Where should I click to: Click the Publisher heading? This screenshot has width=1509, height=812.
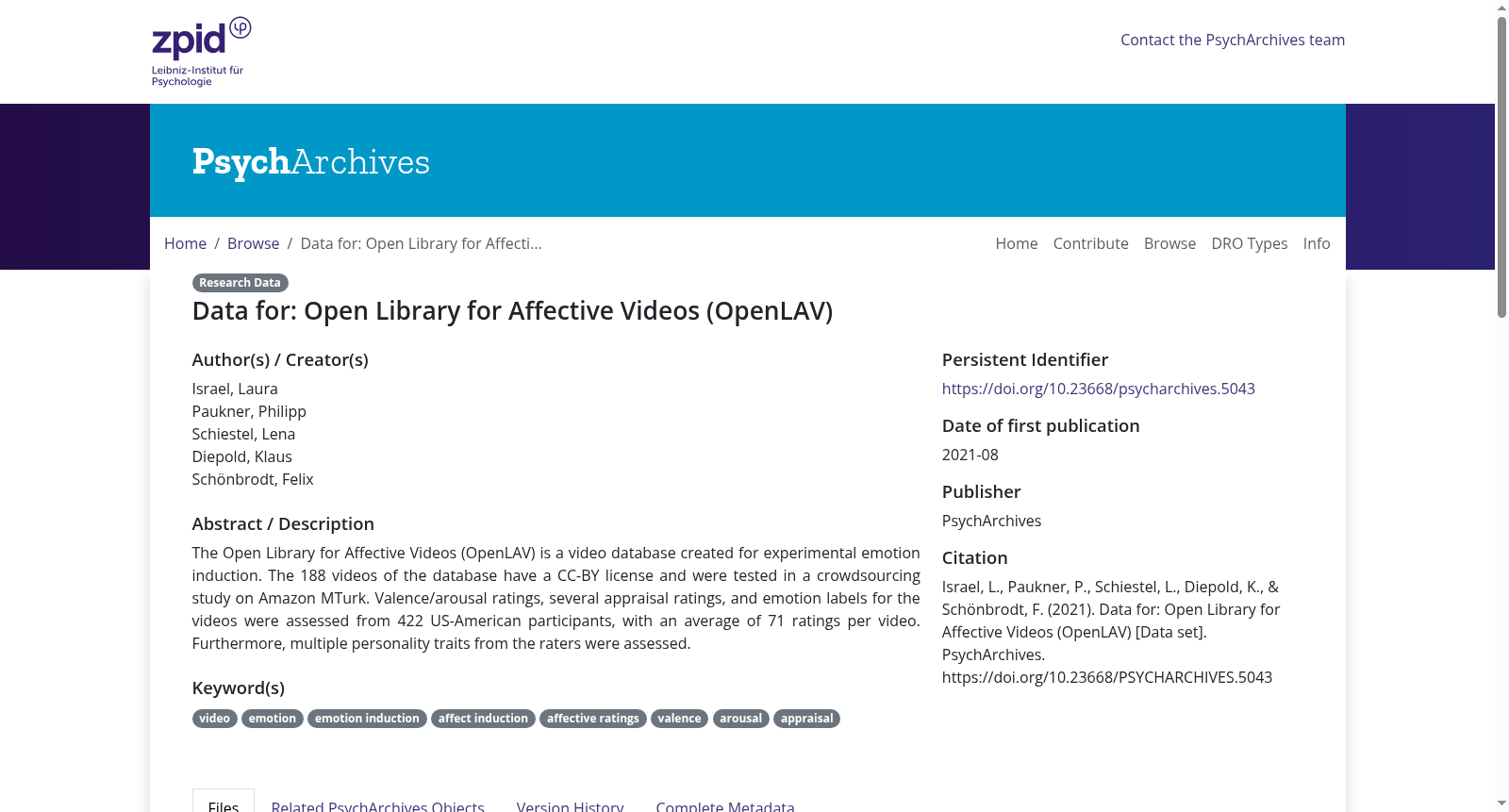point(982,491)
